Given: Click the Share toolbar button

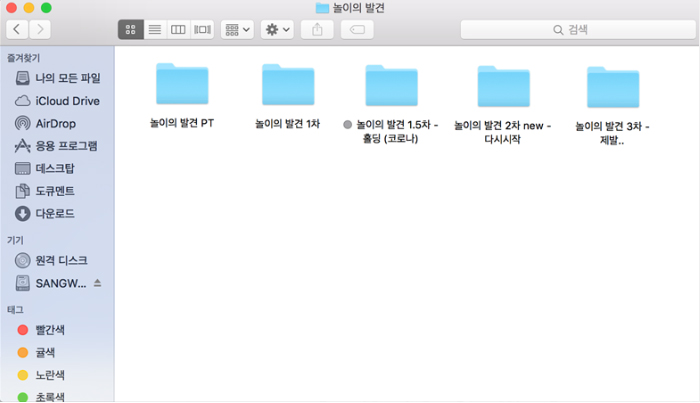Looking at the screenshot, I should [x=317, y=30].
